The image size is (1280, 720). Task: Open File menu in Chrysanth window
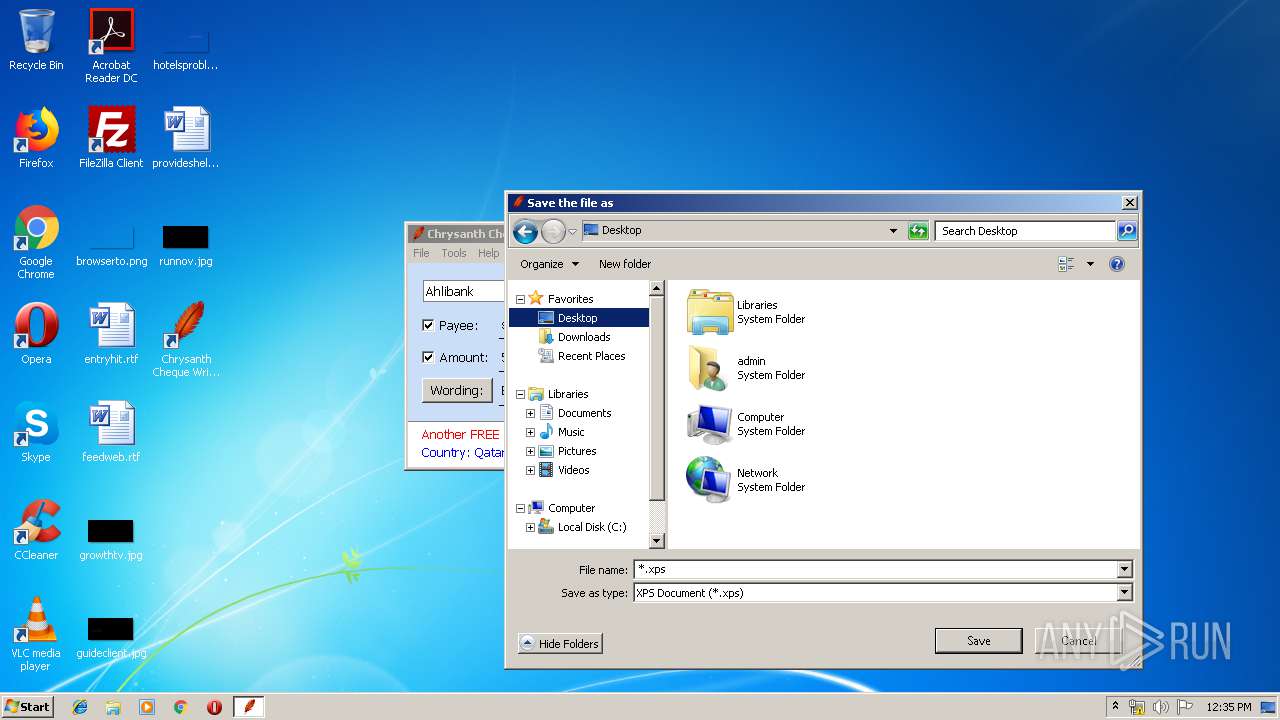421,253
